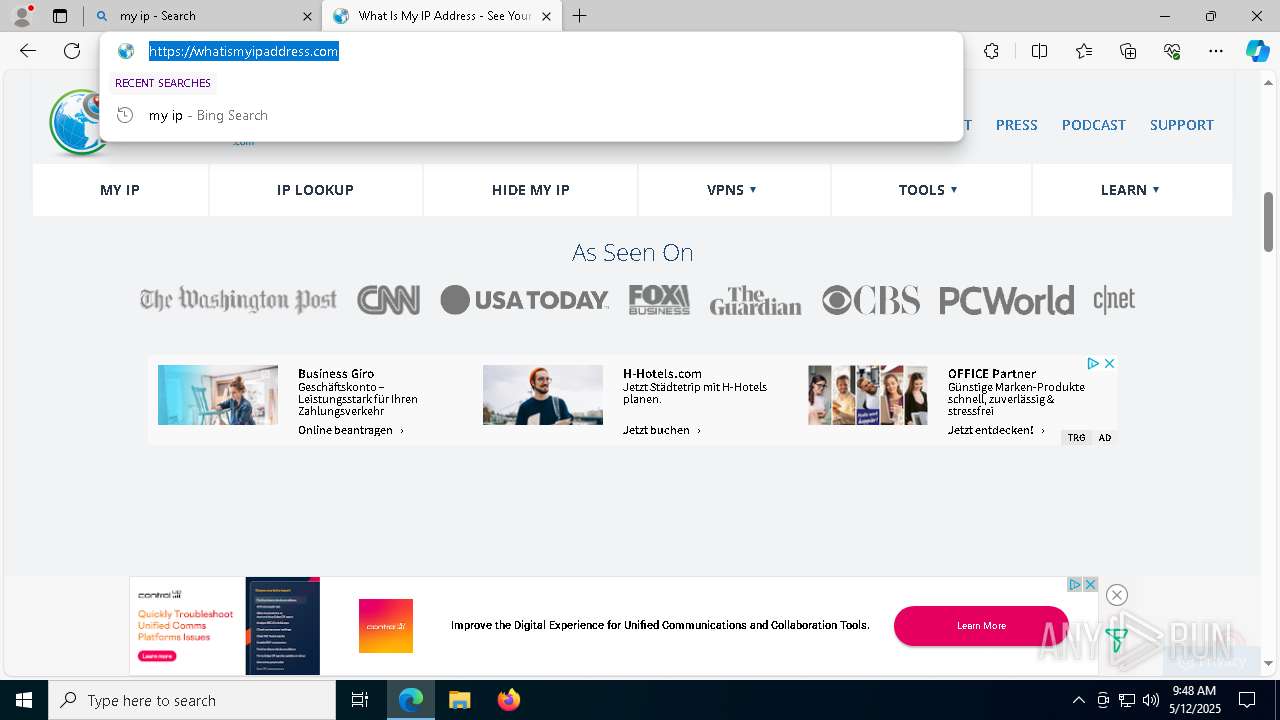
Task: Click the AdChoices icon in the middle ad block
Action: point(1093,363)
